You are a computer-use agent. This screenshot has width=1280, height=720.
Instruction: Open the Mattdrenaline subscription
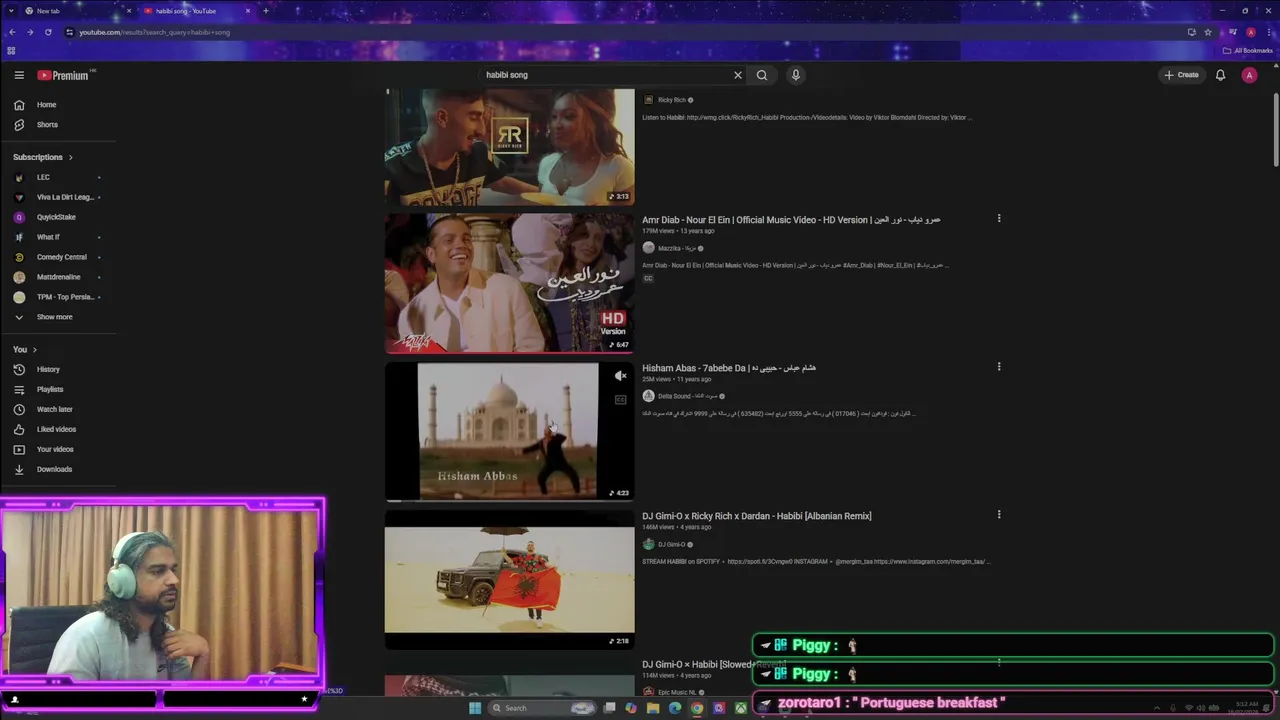coord(60,277)
